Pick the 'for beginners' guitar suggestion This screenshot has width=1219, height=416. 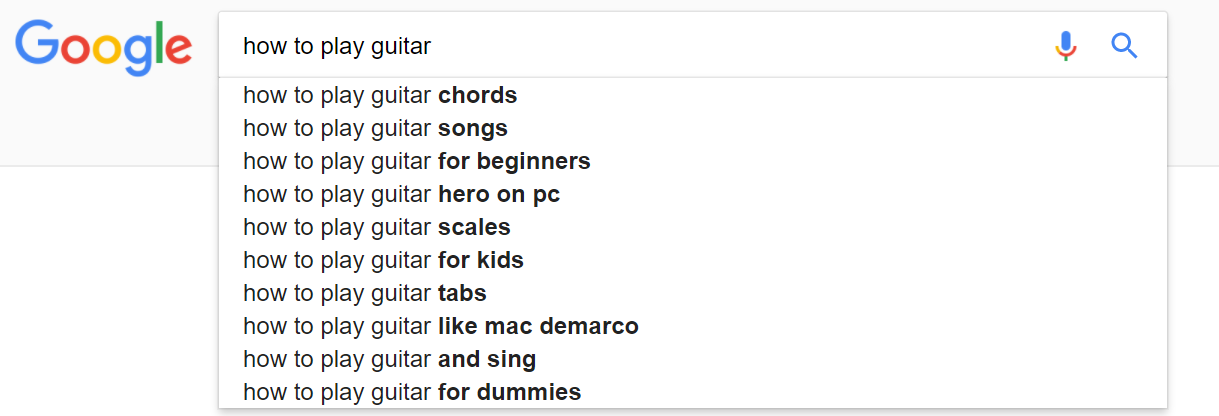[x=416, y=161]
